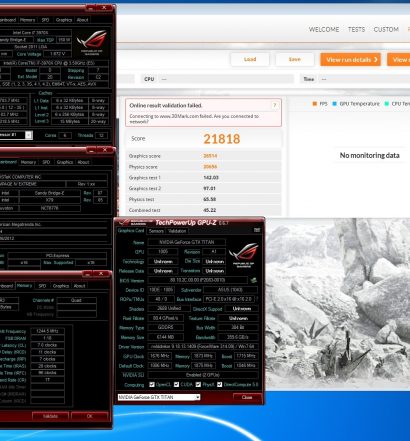
Task: Switch to Validation tab in GPU-Z
Action: (177, 231)
